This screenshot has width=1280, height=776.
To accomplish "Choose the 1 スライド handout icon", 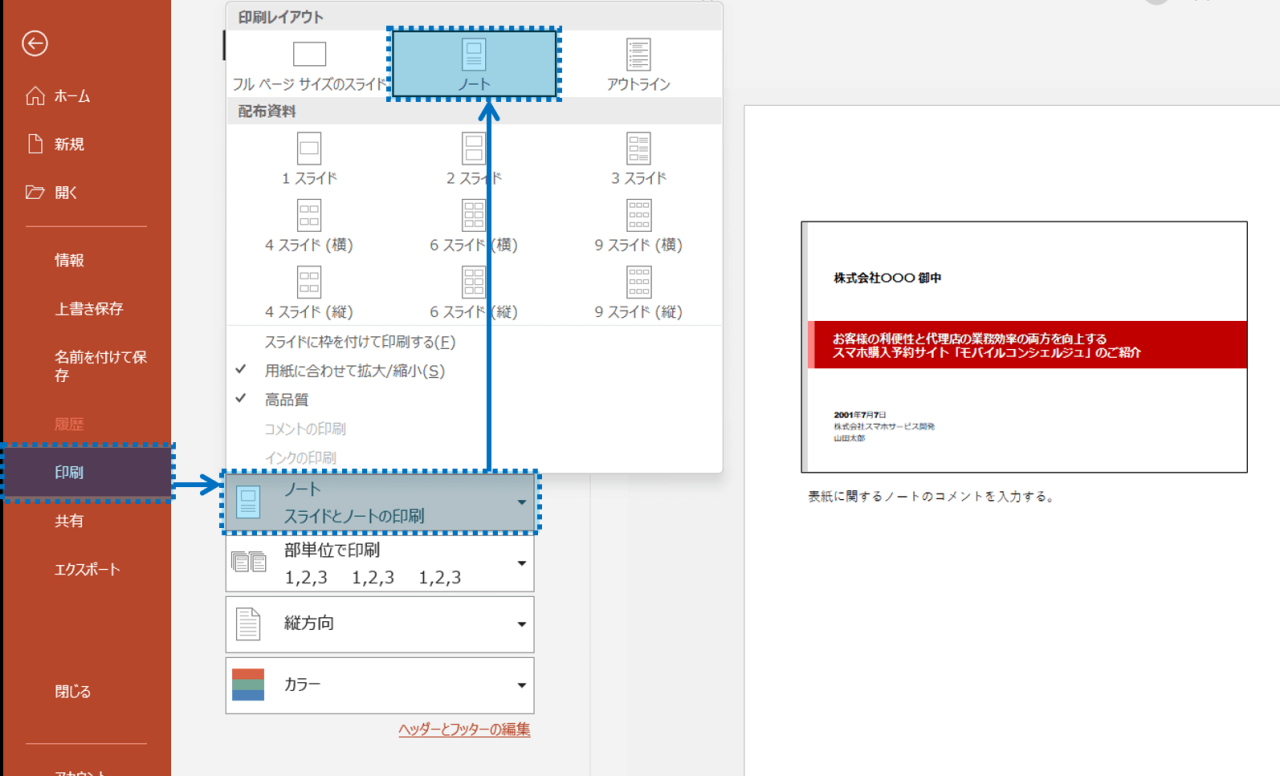I will point(309,149).
